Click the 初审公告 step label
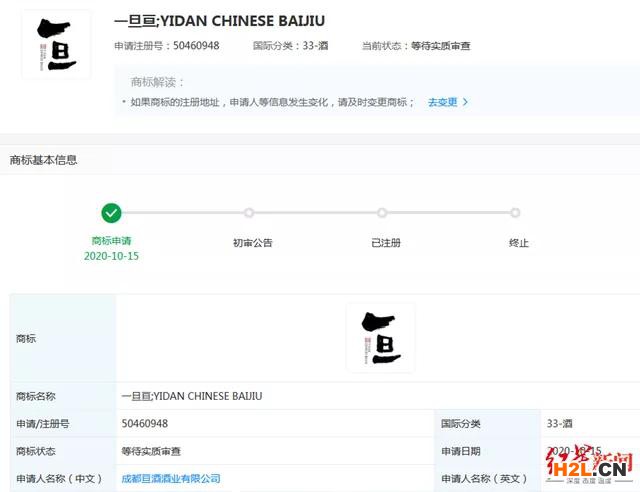This screenshot has height=492, width=640. pyautogui.click(x=253, y=243)
